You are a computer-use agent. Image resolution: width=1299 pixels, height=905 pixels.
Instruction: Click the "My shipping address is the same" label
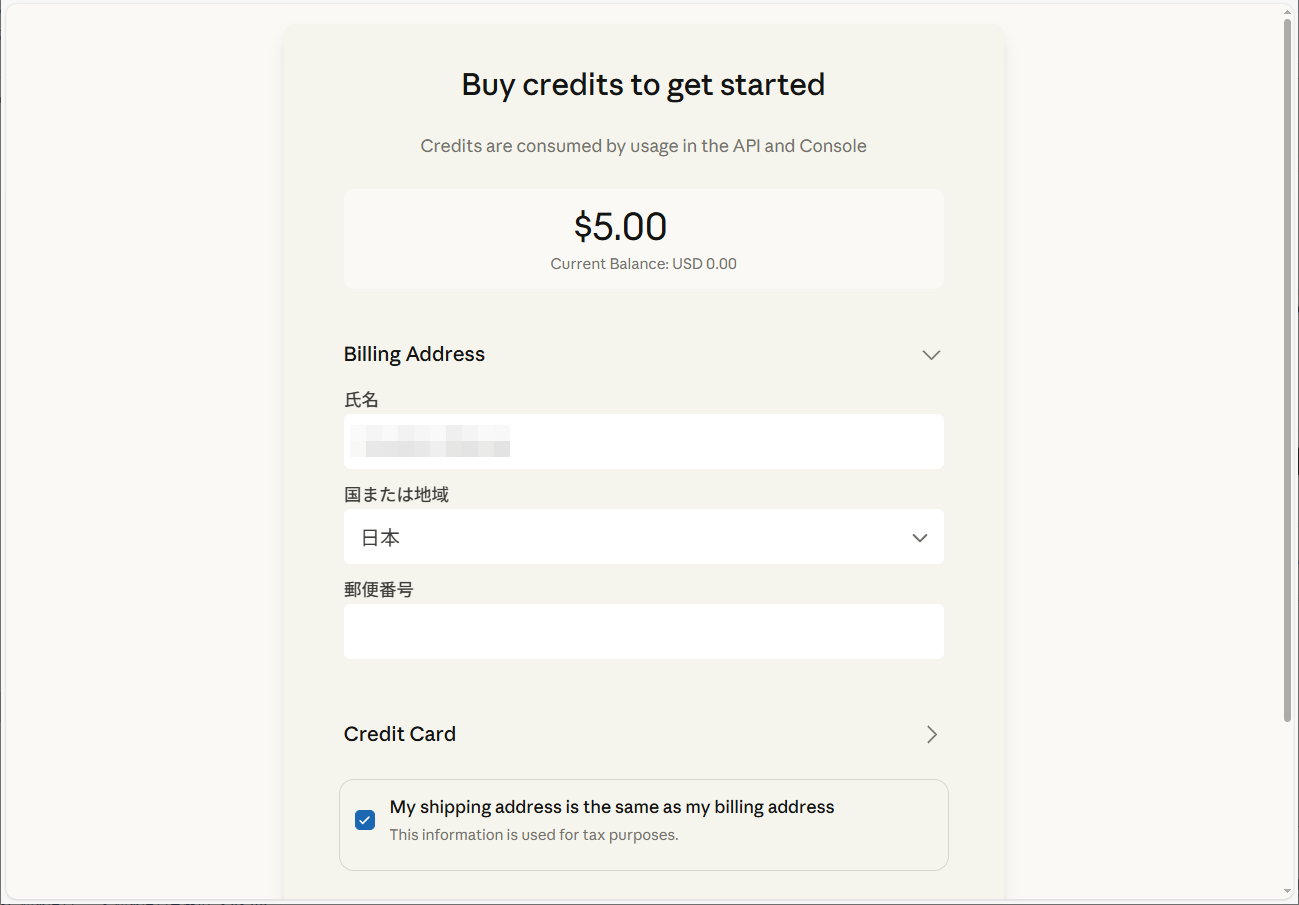point(611,807)
